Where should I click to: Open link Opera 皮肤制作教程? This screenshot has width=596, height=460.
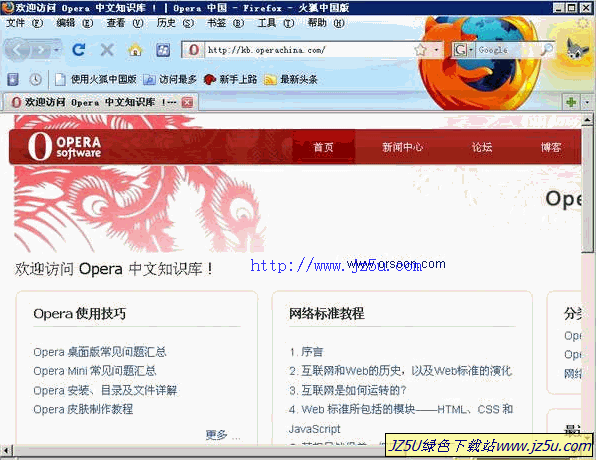[x=83, y=409]
